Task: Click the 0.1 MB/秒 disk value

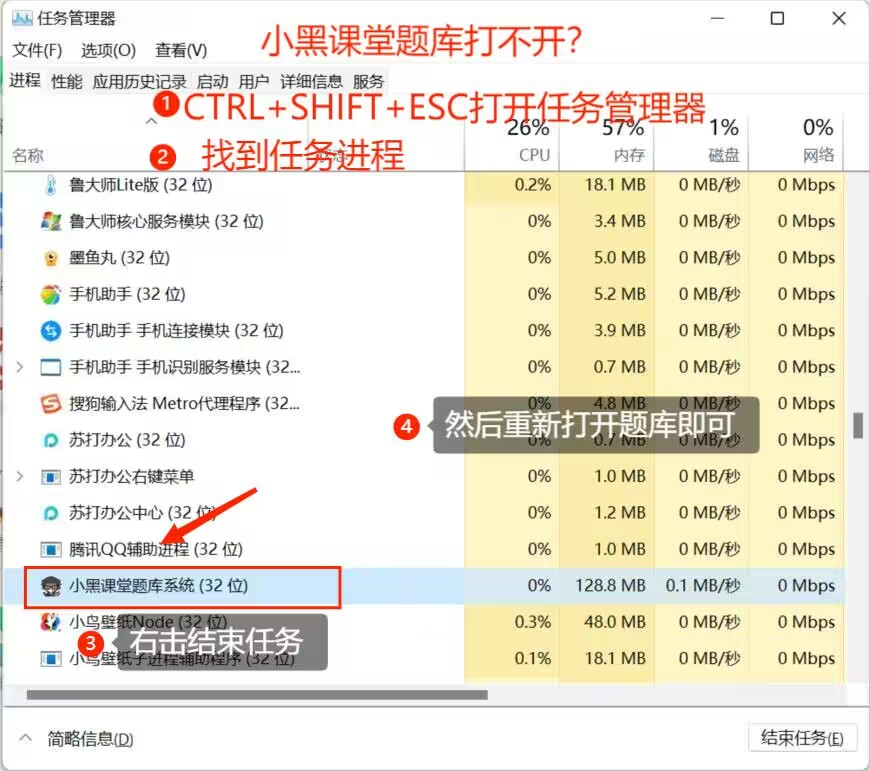Action: 703,586
